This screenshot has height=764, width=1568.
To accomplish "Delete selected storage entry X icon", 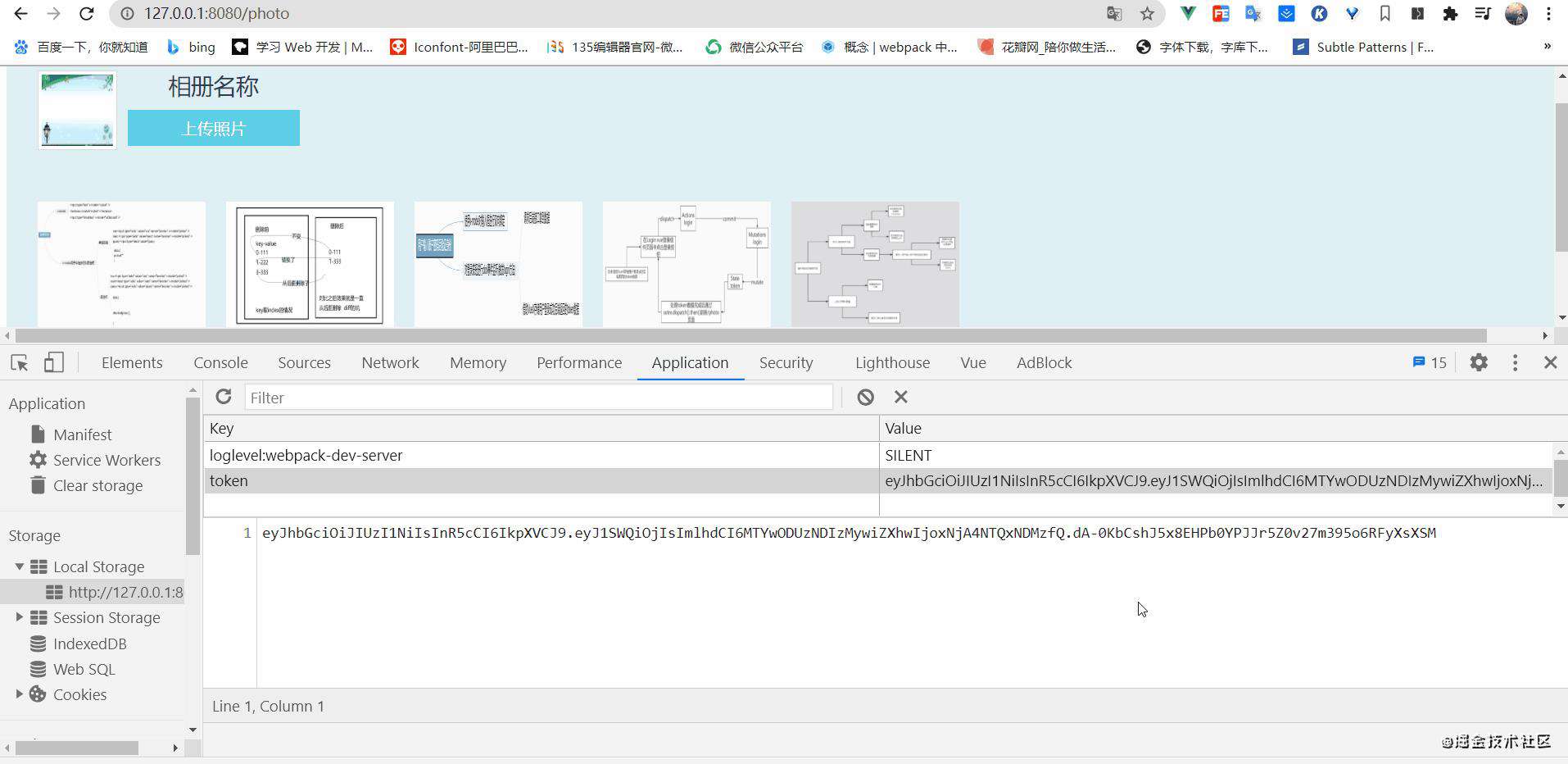I will [x=901, y=397].
